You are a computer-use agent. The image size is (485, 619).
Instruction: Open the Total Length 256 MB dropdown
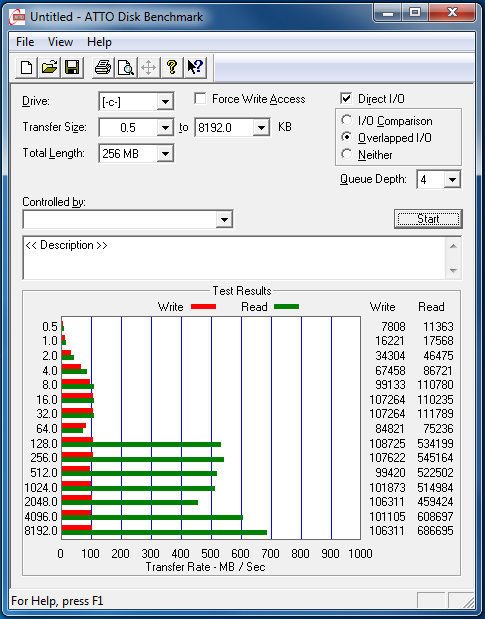(165, 154)
